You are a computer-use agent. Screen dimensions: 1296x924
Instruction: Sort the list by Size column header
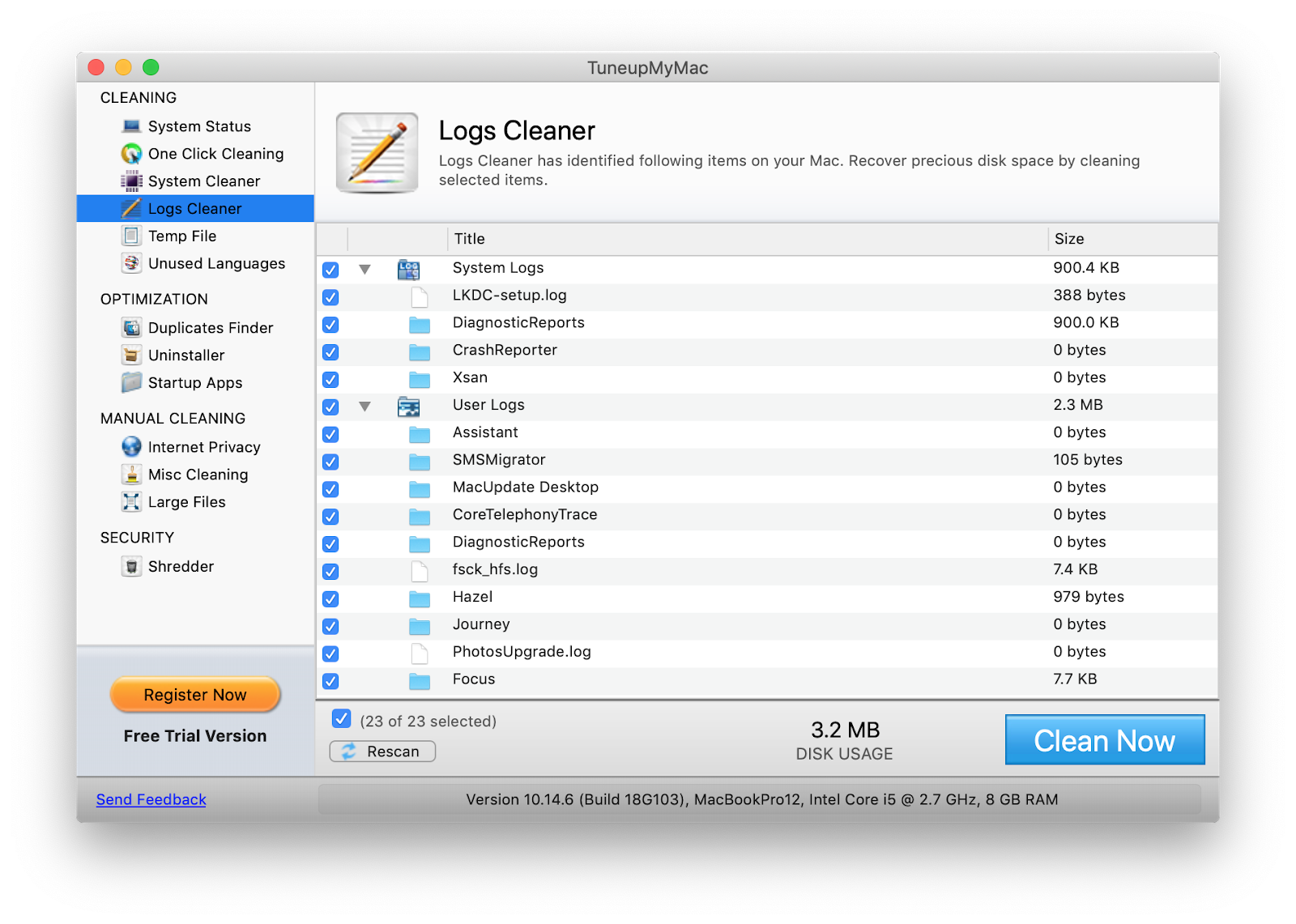coord(1069,239)
